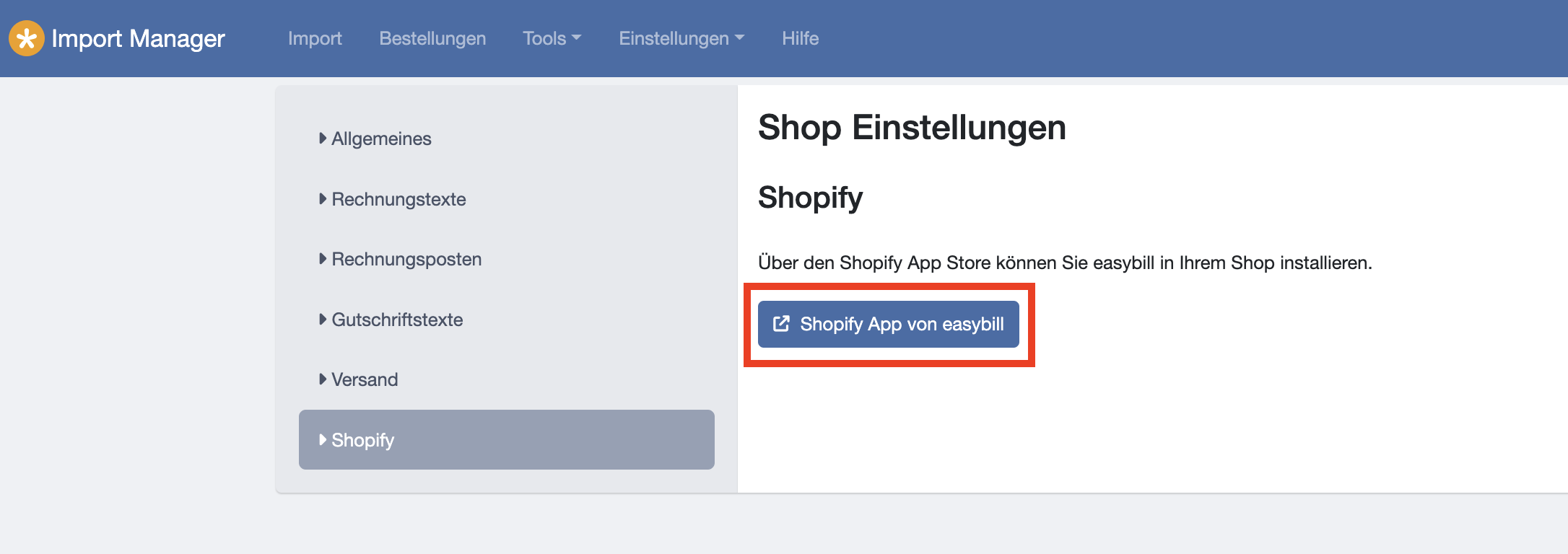Open the Einstellungen dropdown menu

coord(681,38)
